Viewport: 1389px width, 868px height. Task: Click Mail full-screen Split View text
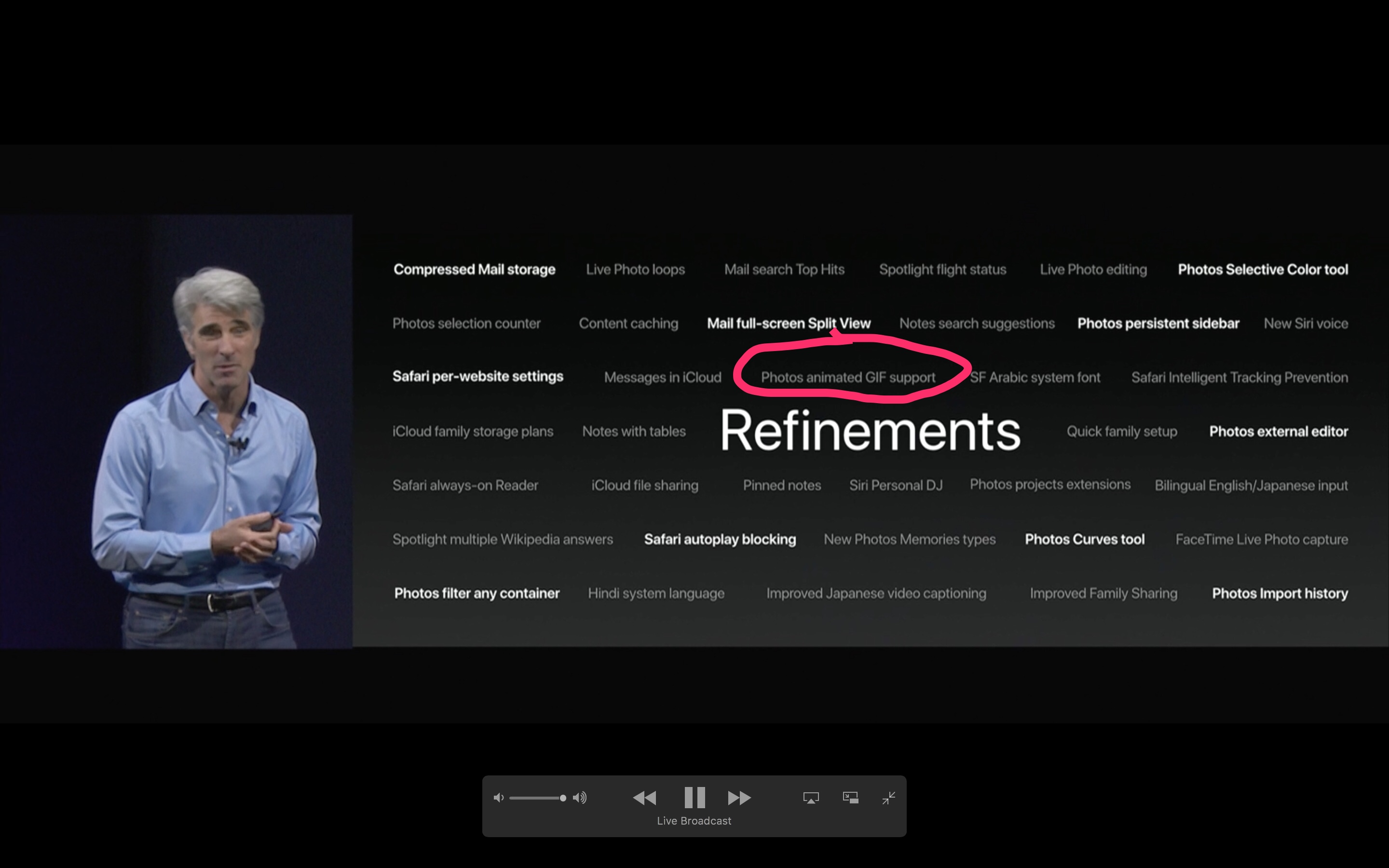click(x=789, y=323)
